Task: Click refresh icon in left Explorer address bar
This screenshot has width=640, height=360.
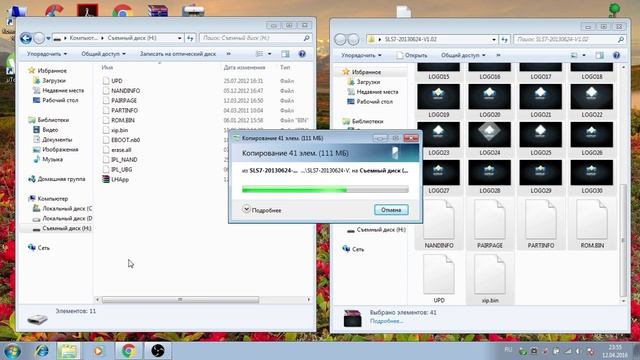Action: 190,38
